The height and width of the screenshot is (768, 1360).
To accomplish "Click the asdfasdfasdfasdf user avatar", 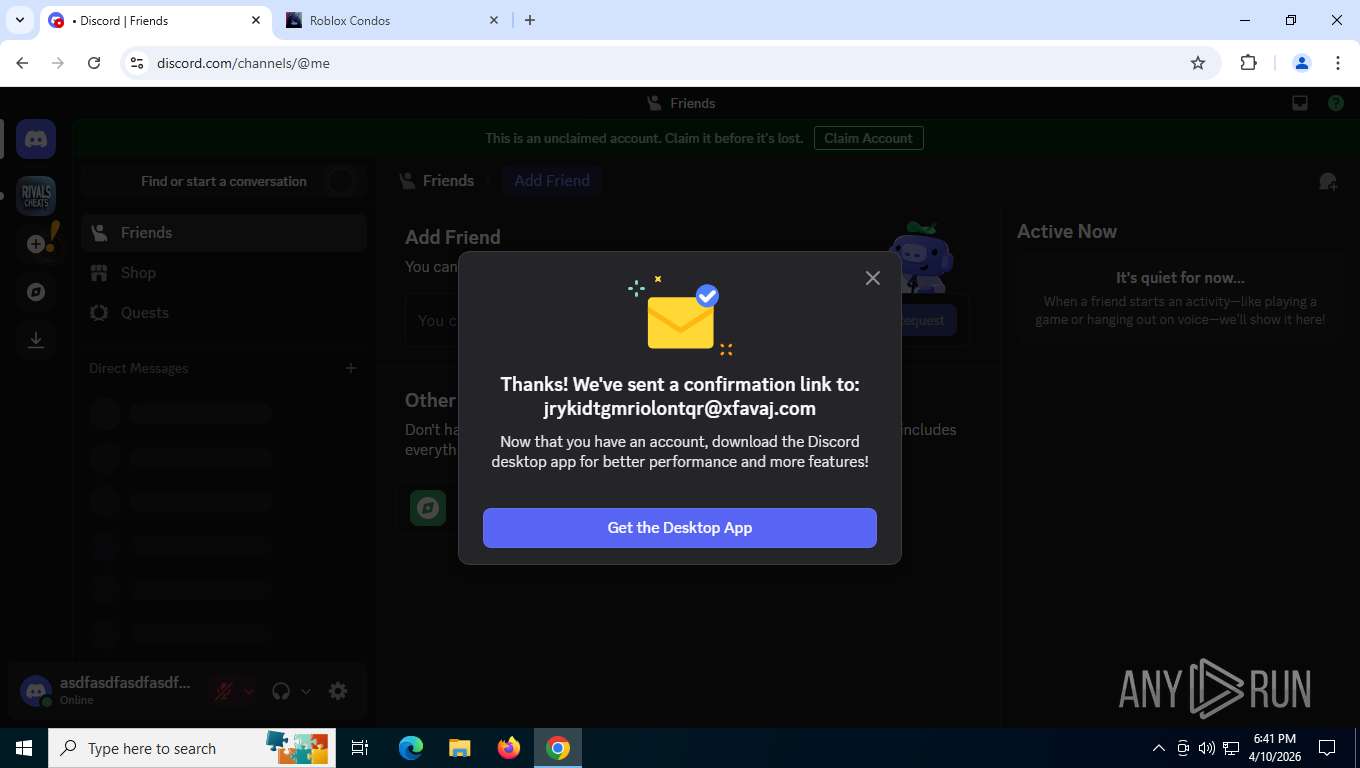I will 36,691.
